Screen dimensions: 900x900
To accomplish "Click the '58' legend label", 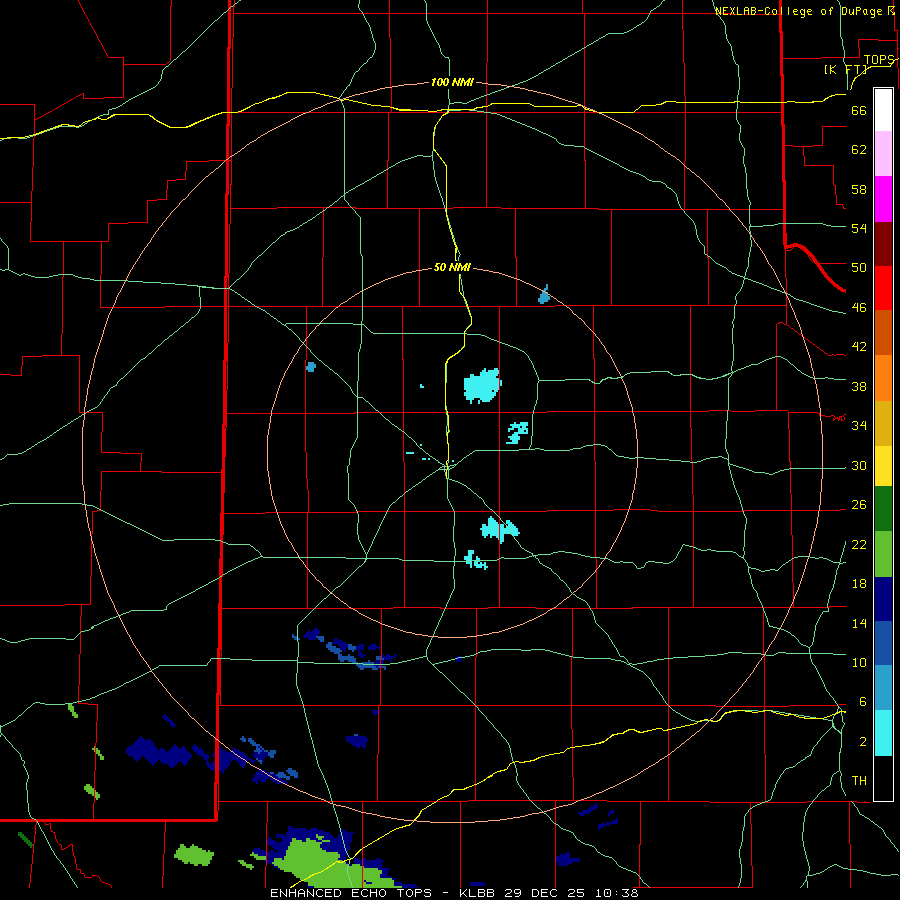I will [859, 189].
